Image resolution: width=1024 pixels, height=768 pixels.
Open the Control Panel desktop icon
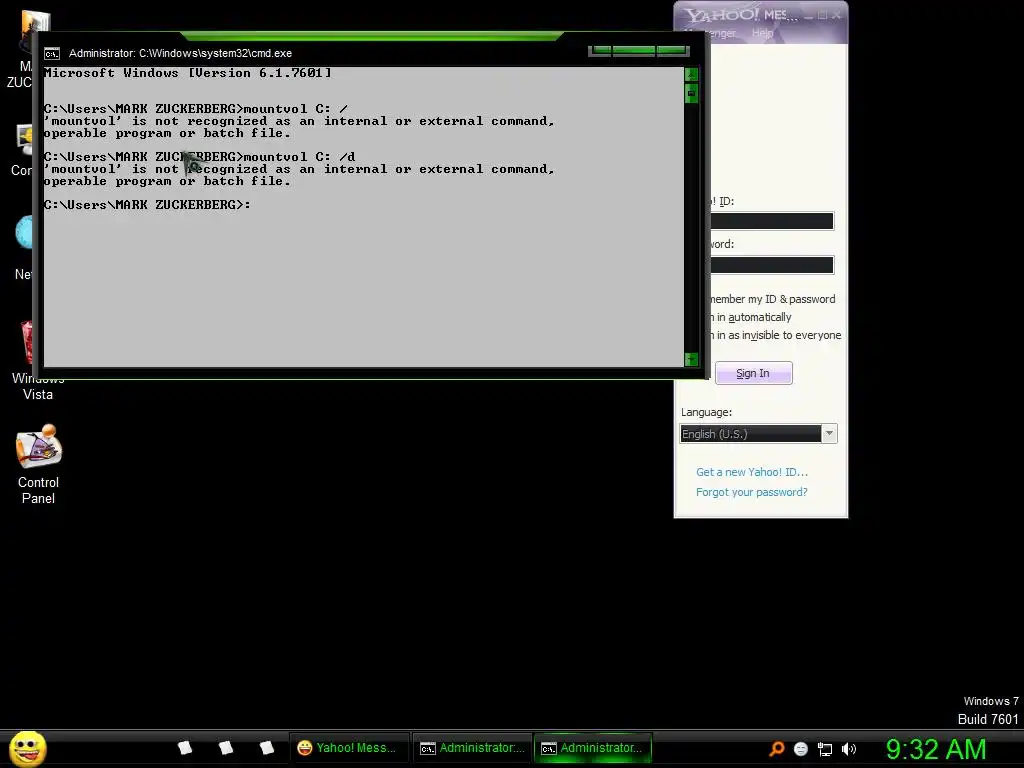point(39,465)
